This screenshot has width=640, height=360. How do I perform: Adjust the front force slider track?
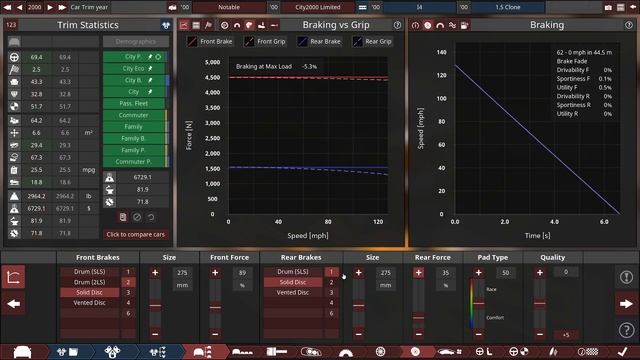click(x=215, y=304)
